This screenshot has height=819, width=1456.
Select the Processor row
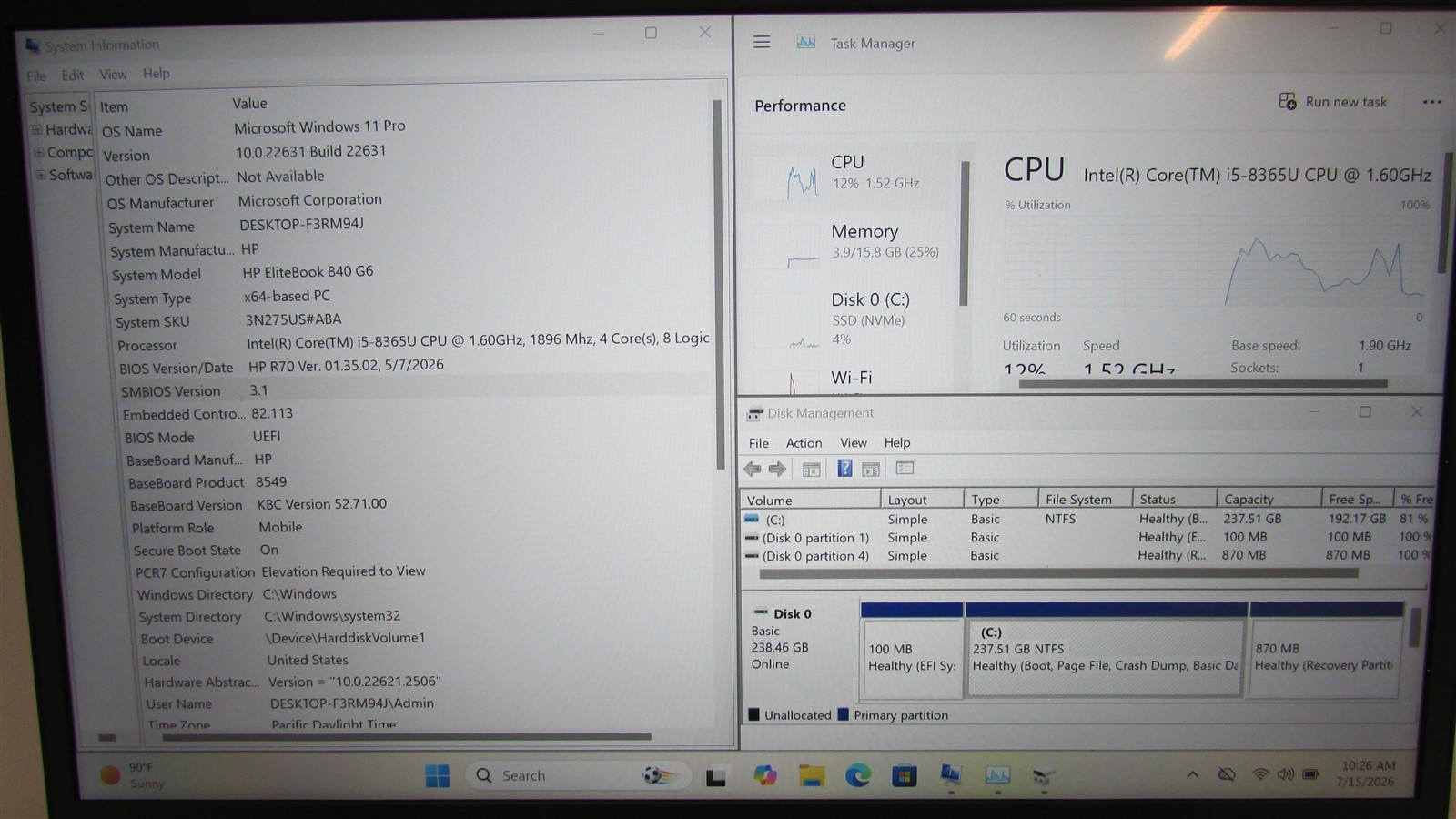[x=412, y=342]
